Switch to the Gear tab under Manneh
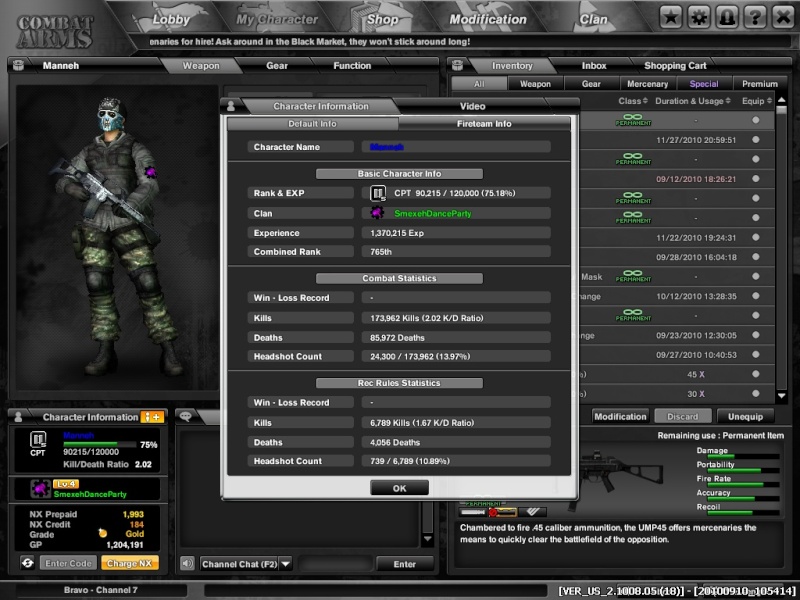Viewport: 800px width, 600px height. click(x=277, y=65)
